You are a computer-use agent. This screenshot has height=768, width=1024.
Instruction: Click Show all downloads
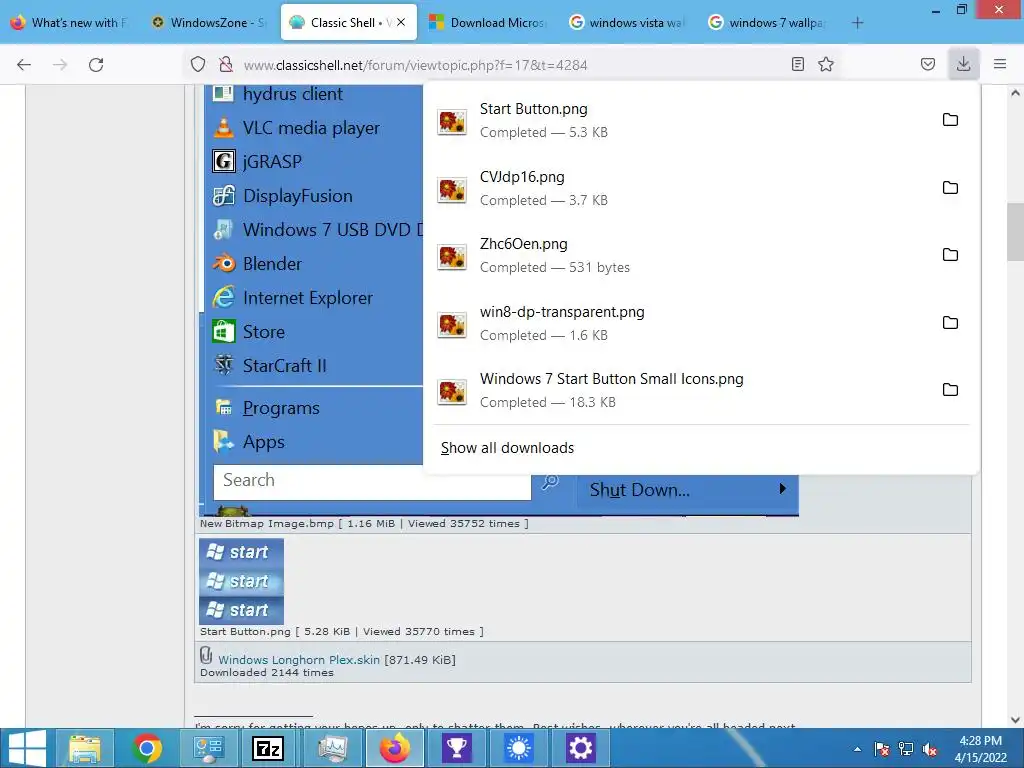coord(507,448)
